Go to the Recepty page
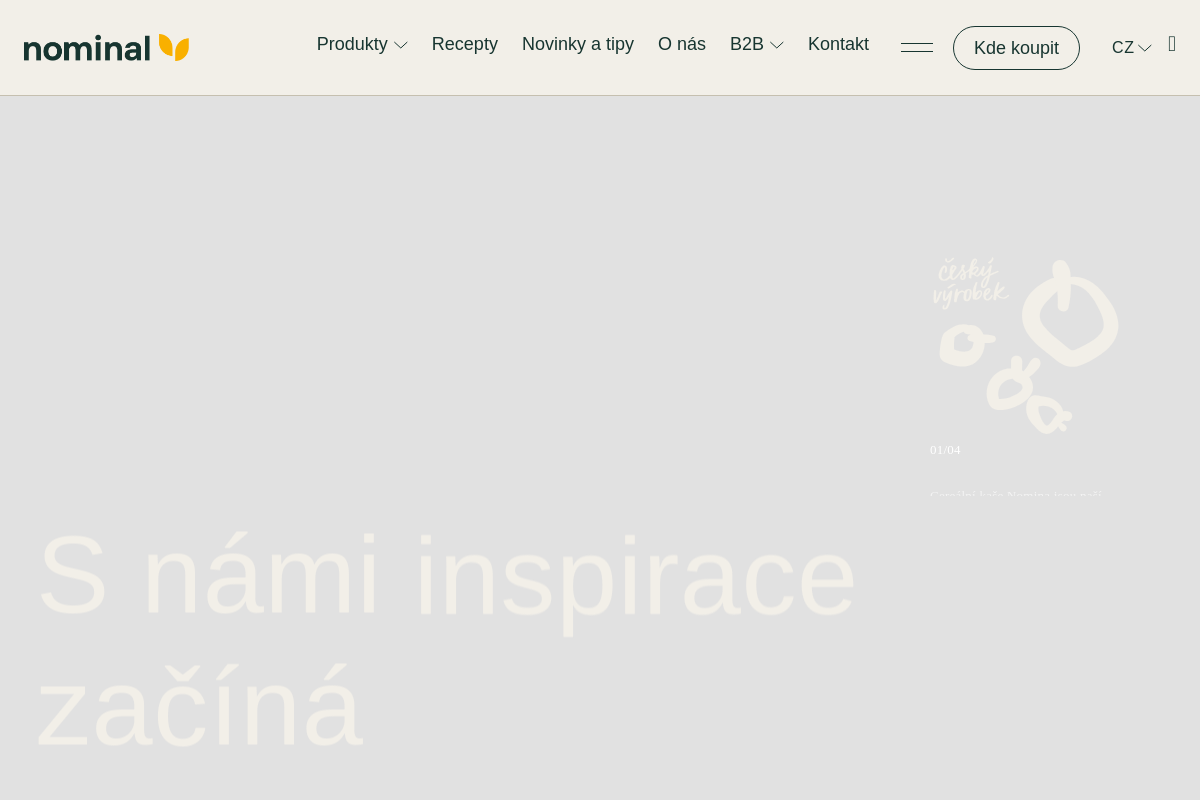 [x=464, y=44]
